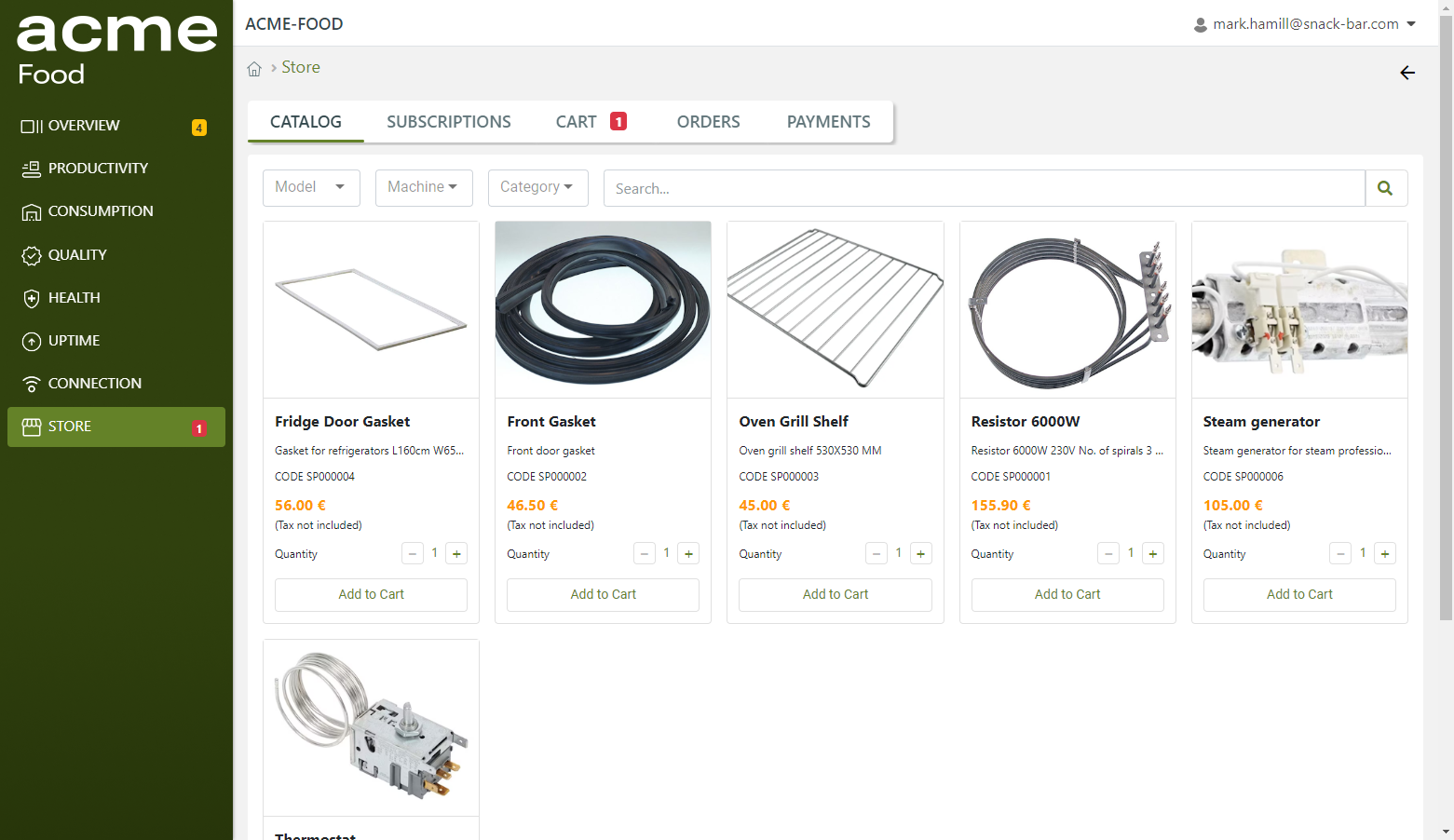Select Connection in the sidebar
This screenshot has height=840, width=1454.
coord(116,384)
